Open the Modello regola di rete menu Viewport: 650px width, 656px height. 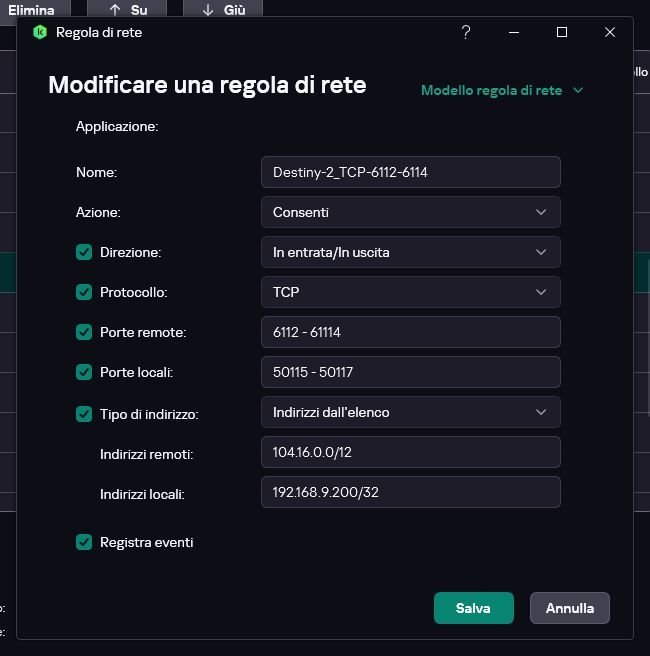[x=502, y=90]
